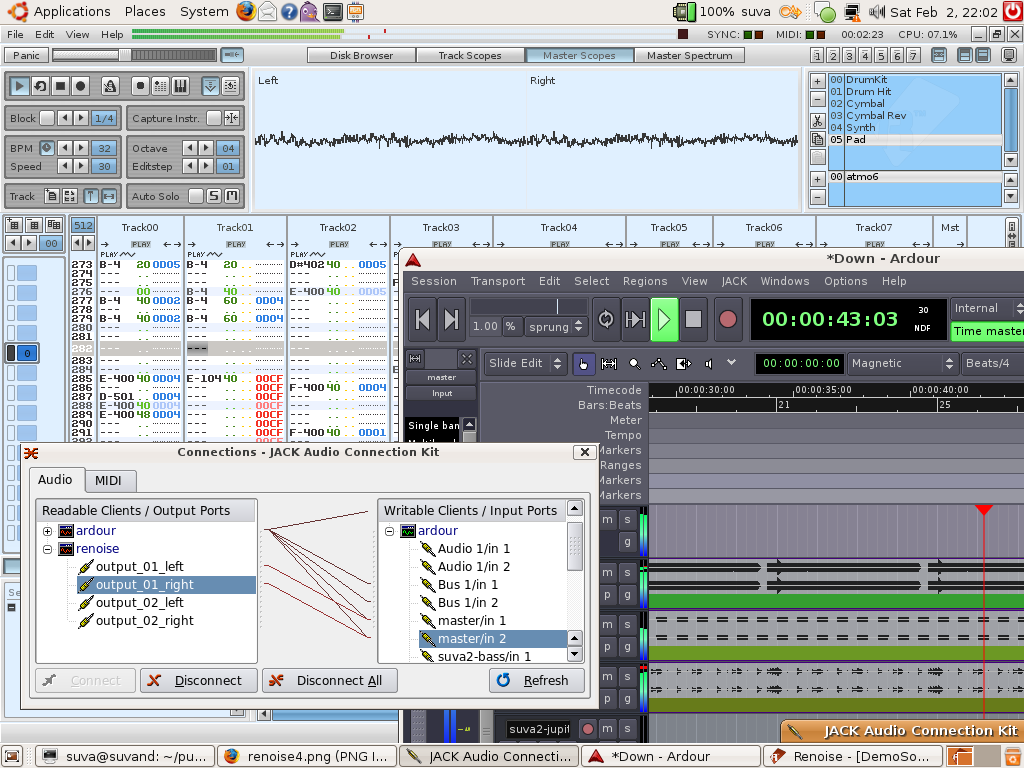
Task: Click the Ardour red record button
Action: coord(728,319)
